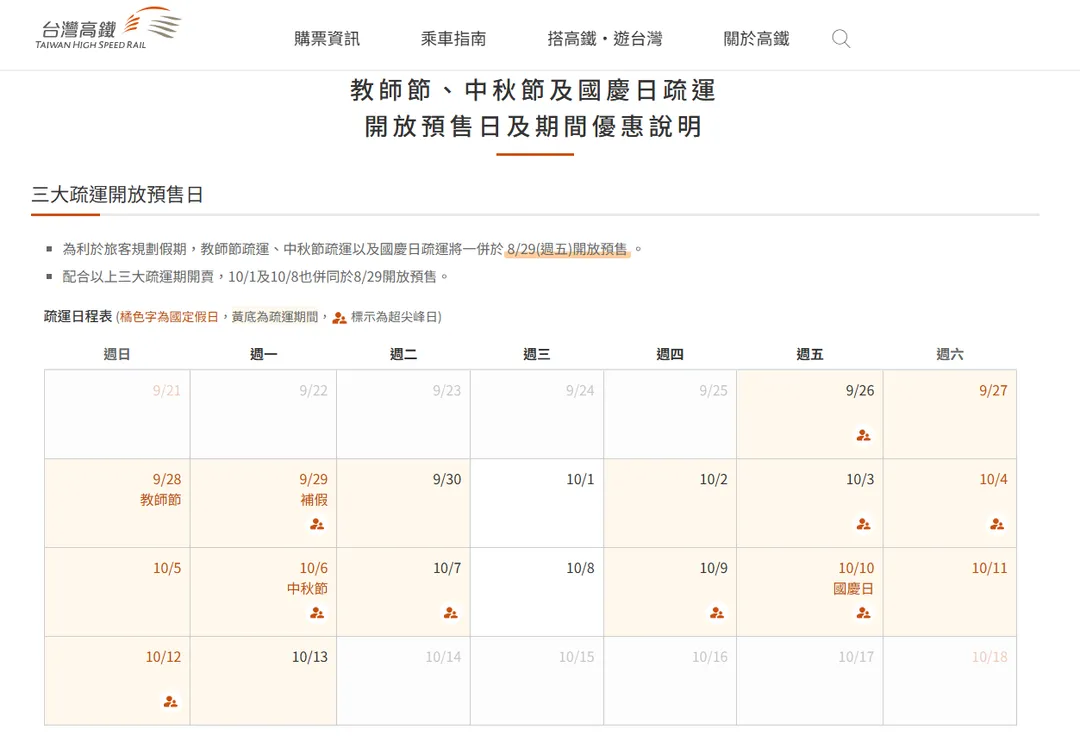Click the 週一 column header
The height and width of the screenshot is (740, 1080).
point(263,354)
